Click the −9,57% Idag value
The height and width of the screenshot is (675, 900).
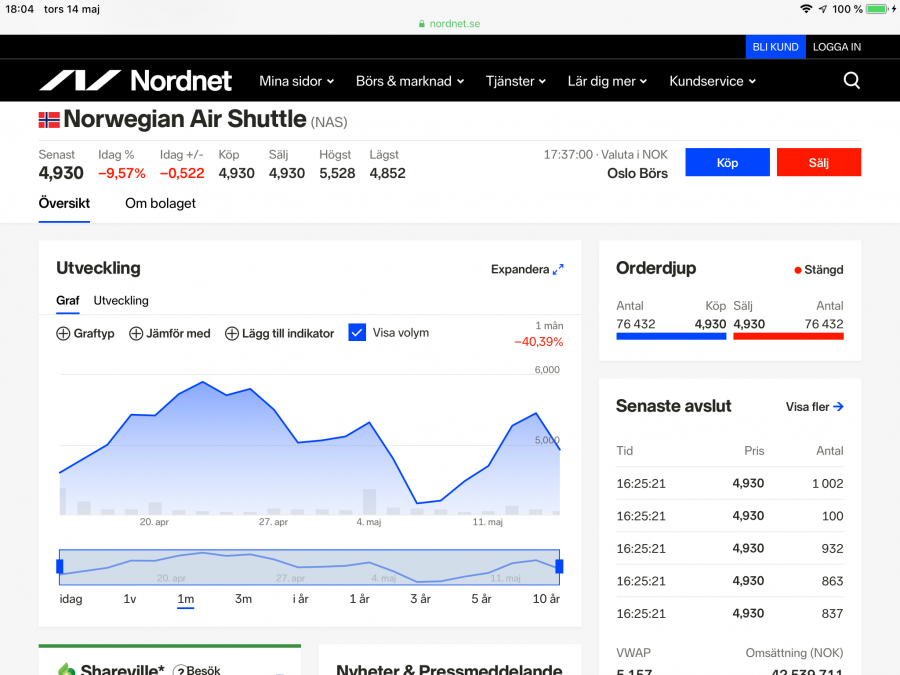pyautogui.click(x=122, y=173)
